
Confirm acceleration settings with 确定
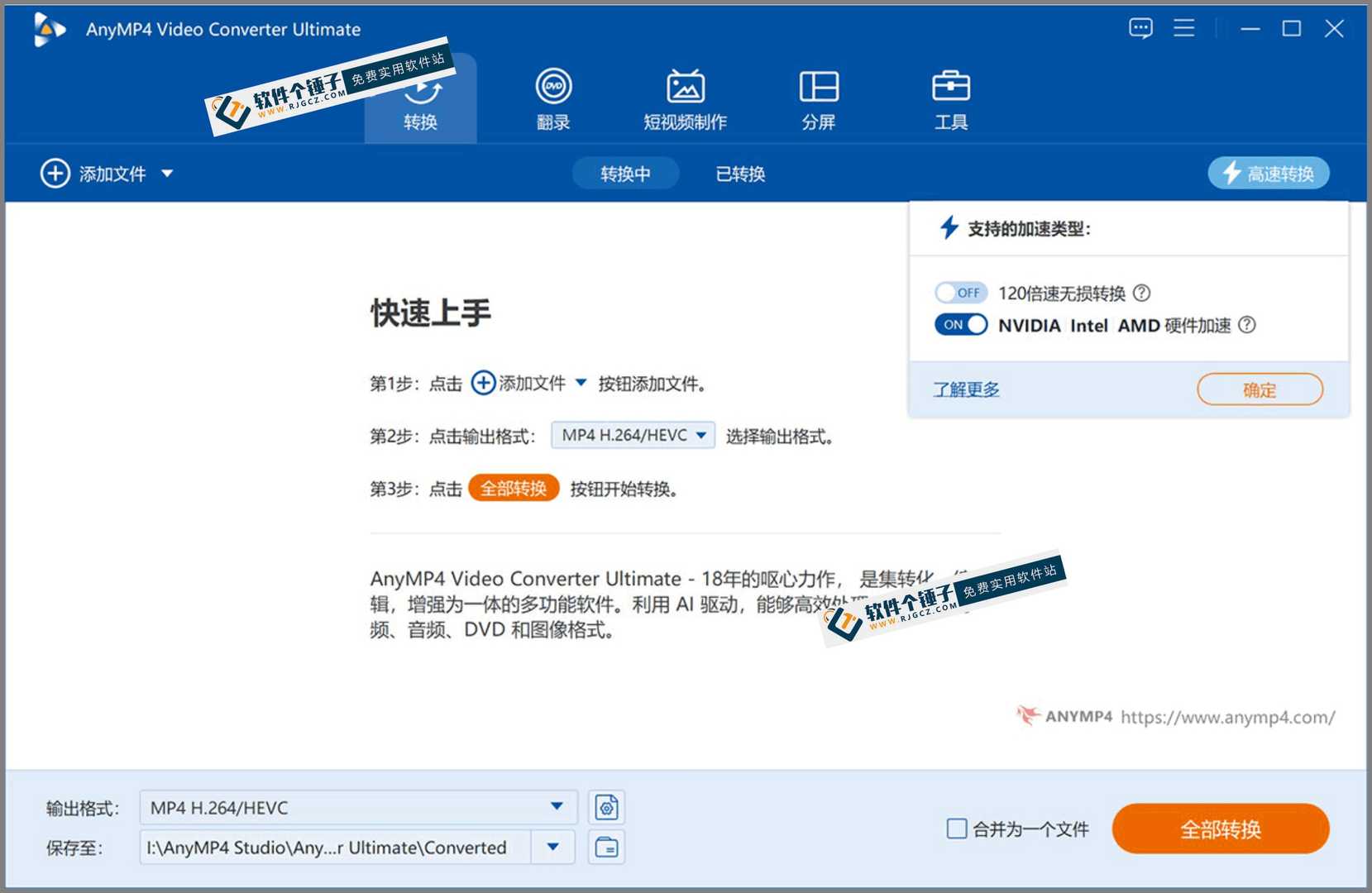tap(1260, 389)
